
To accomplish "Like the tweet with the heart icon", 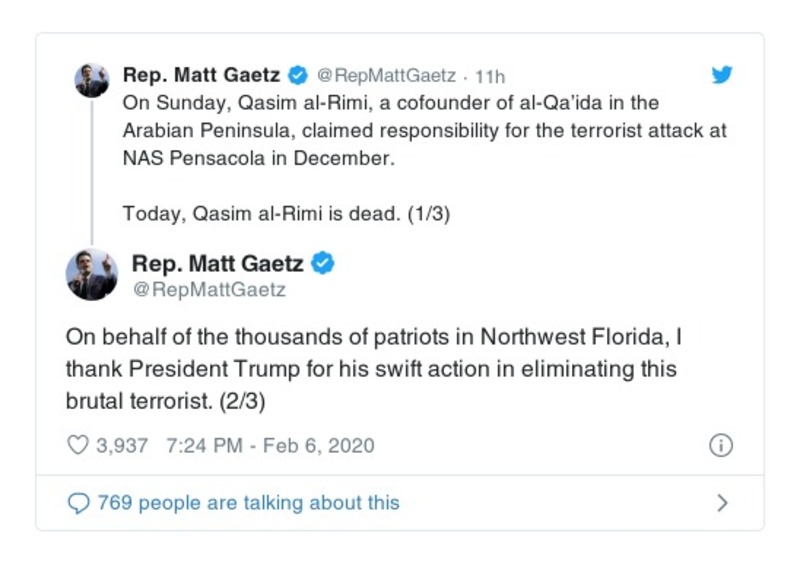I will [x=77, y=445].
